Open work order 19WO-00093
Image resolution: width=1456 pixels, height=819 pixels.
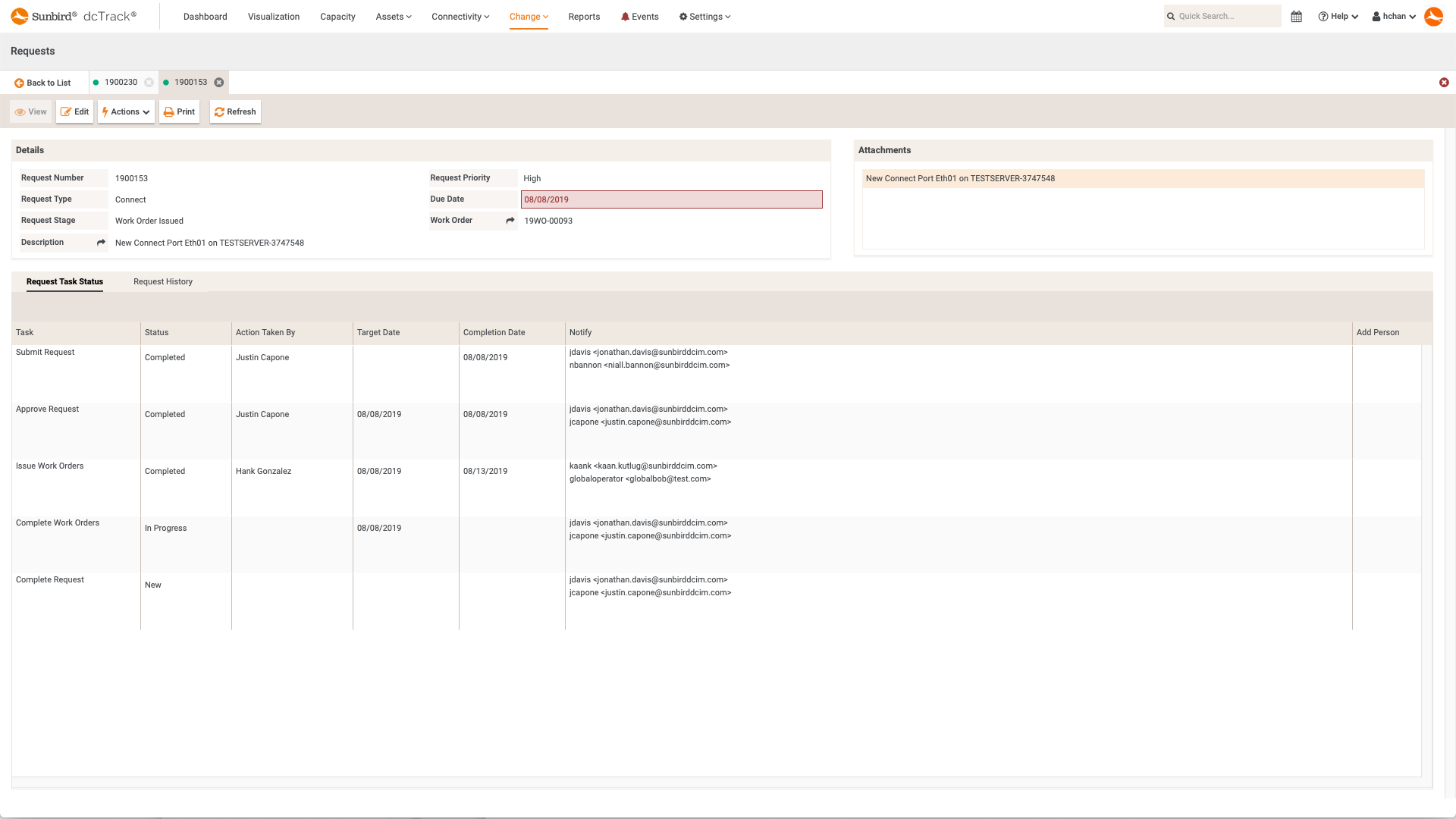pos(548,221)
